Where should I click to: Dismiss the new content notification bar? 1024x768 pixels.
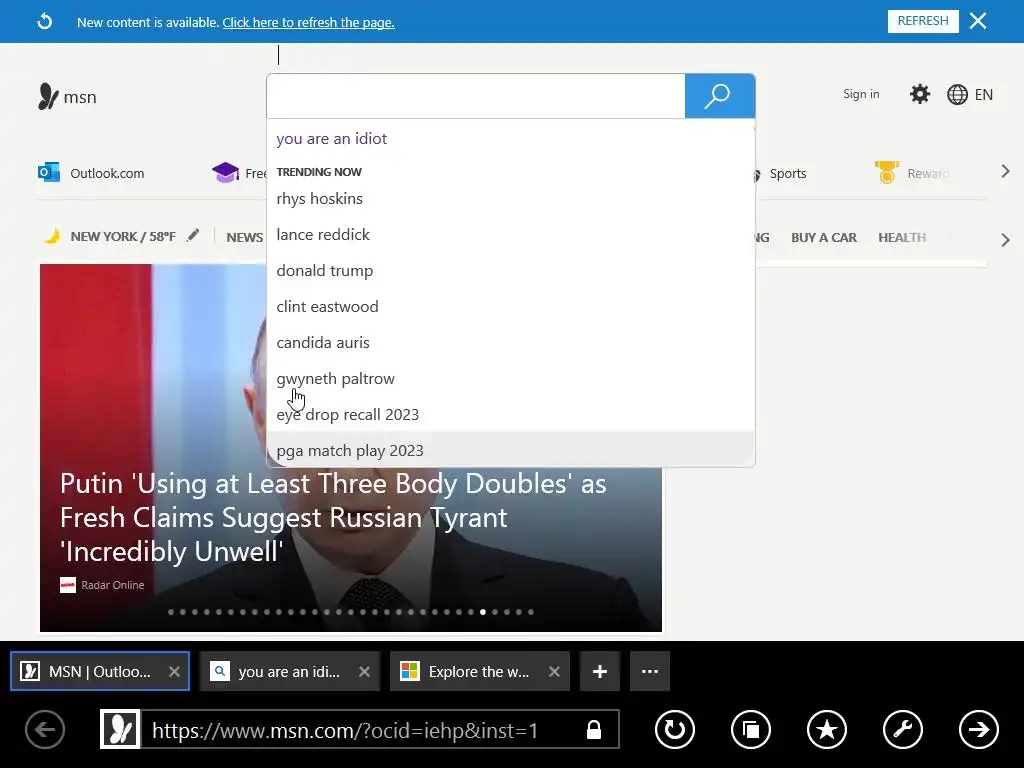[x=978, y=21]
